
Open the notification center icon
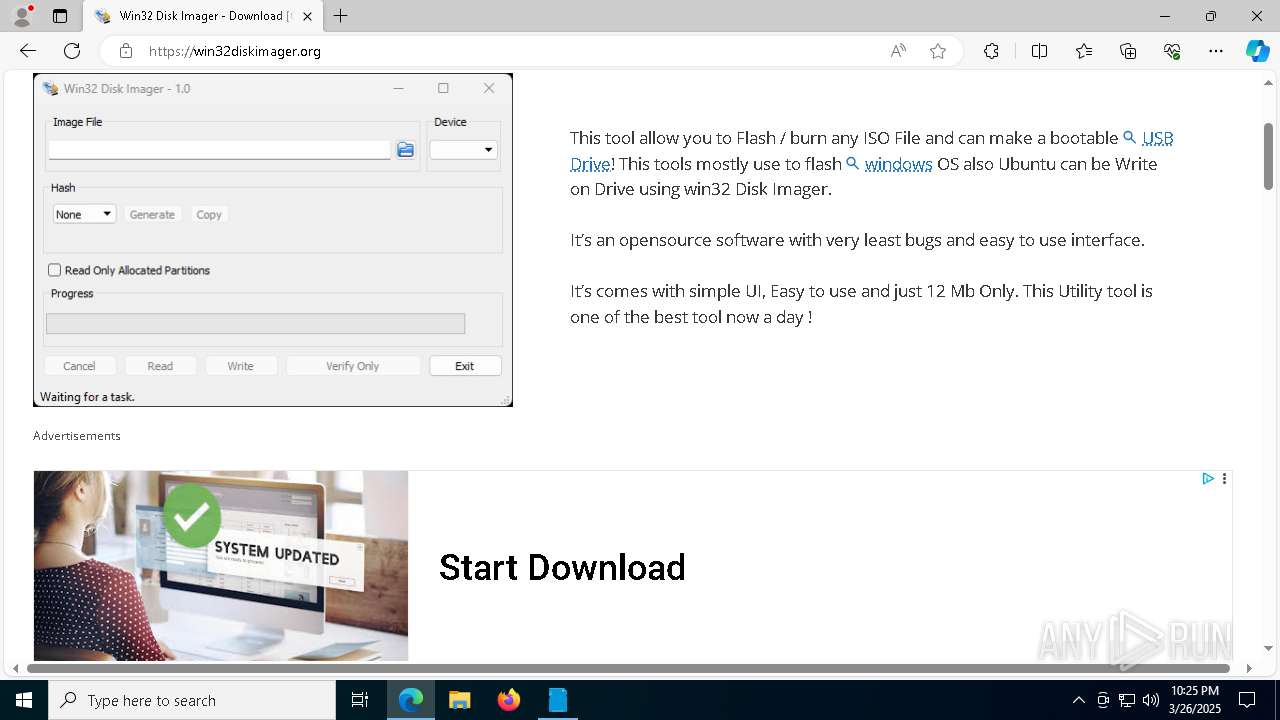pyautogui.click(x=1247, y=700)
